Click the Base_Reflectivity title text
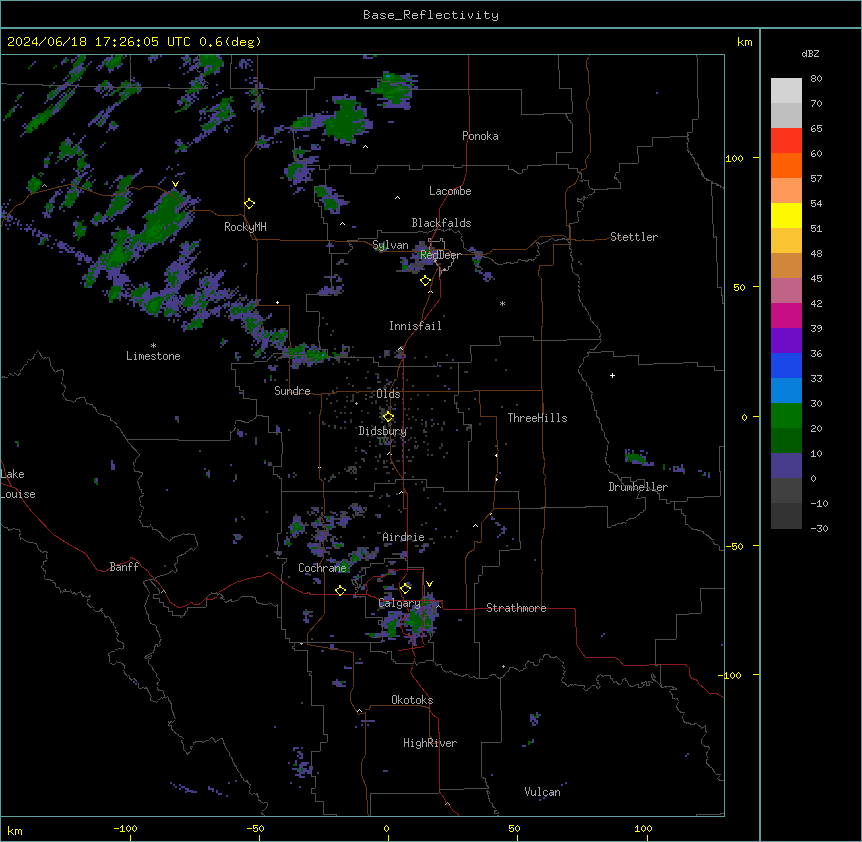Image resolution: width=862 pixels, height=842 pixels. click(430, 15)
